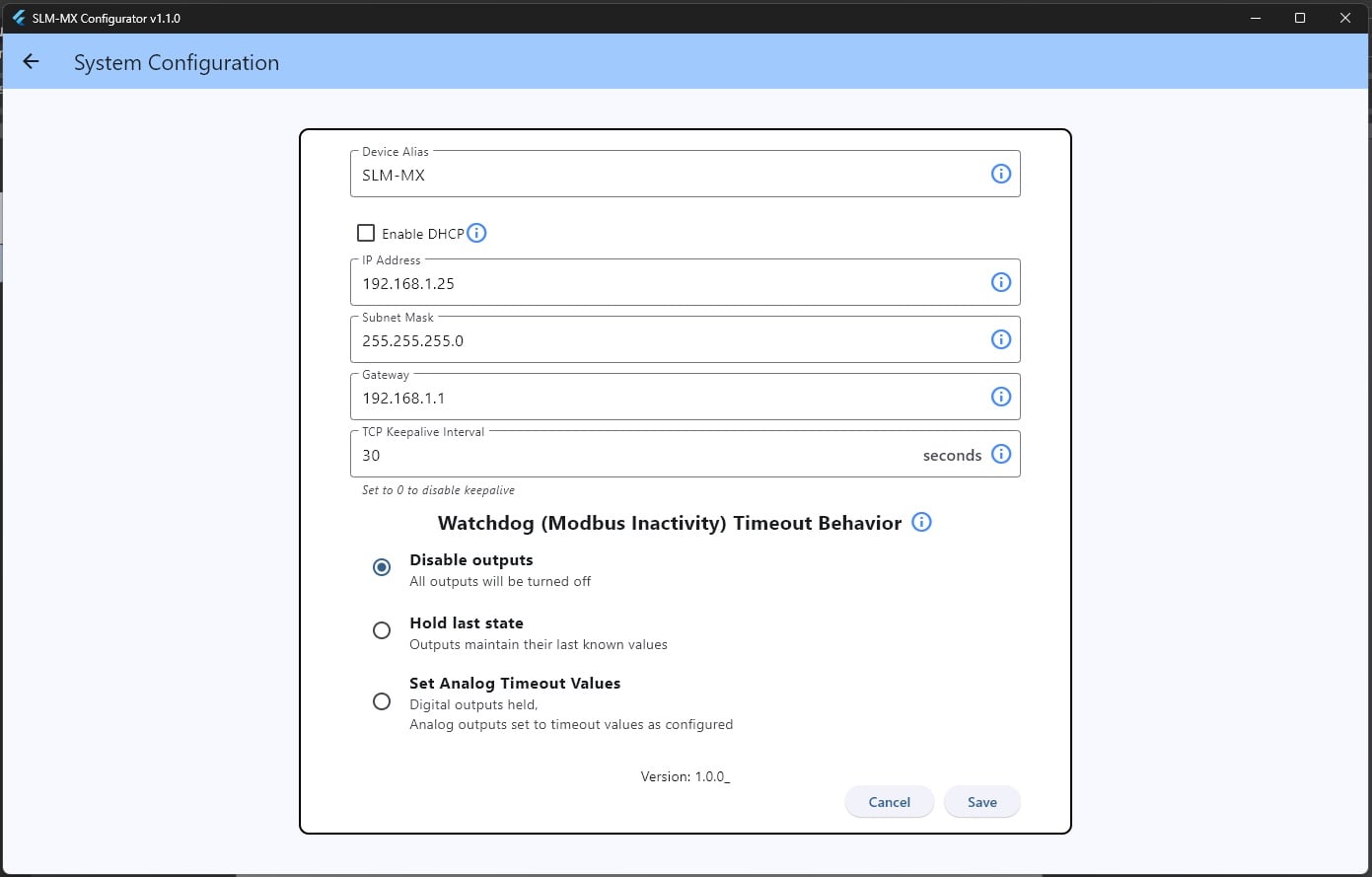Click the Save button
Viewport: 1372px width, 877px height.
[981, 802]
